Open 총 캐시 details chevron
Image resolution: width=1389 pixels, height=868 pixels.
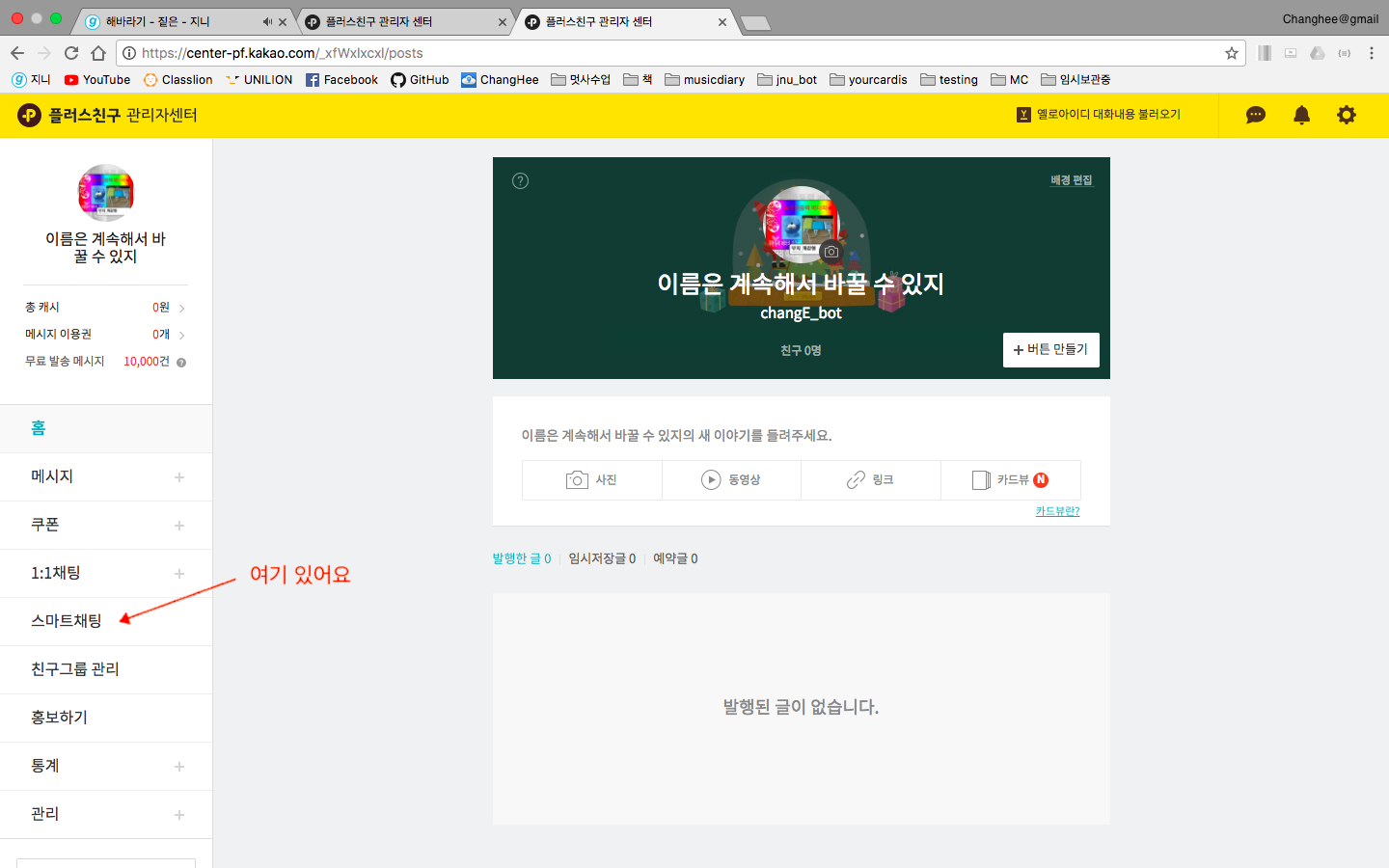click(x=181, y=309)
